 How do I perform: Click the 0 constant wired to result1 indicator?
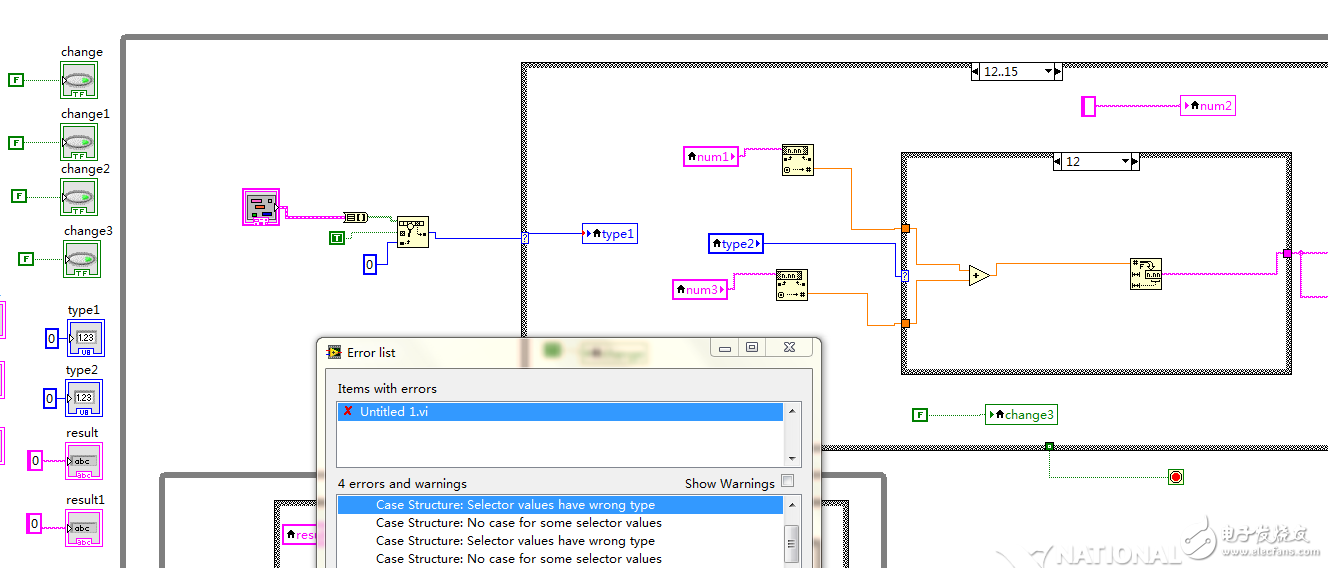(34, 523)
